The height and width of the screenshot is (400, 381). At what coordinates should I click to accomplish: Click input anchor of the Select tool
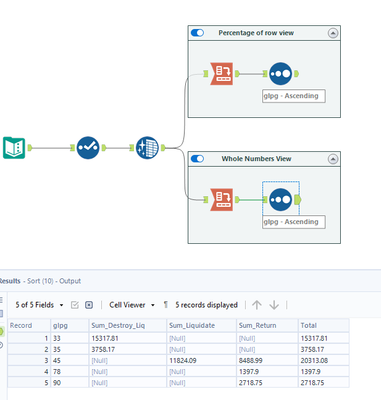pos(73,148)
